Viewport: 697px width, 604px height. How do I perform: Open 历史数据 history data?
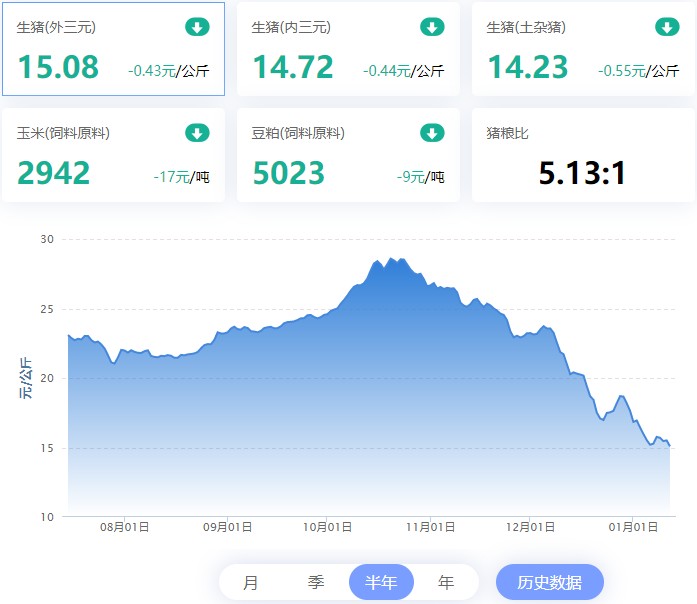click(549, 582)
